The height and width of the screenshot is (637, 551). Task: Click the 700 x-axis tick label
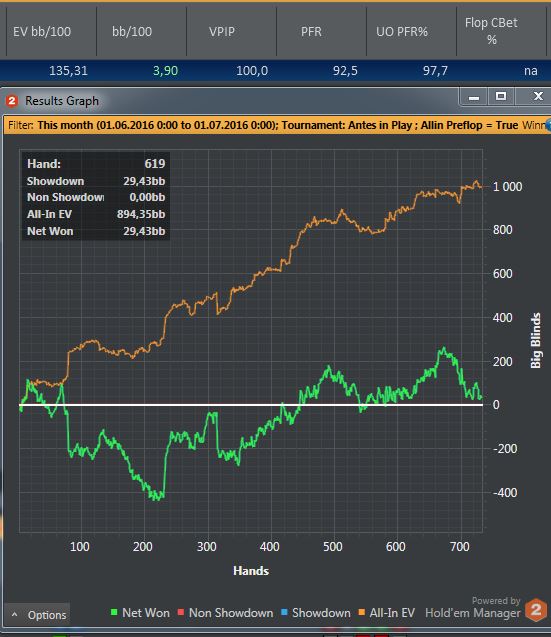(x=460, y=546)
